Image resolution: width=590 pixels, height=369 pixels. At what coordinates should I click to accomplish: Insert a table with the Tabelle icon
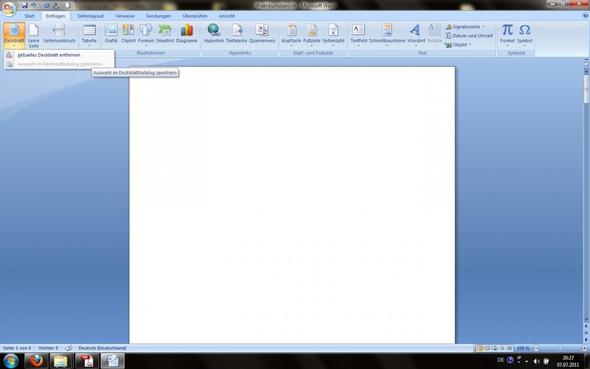point(89,34)
